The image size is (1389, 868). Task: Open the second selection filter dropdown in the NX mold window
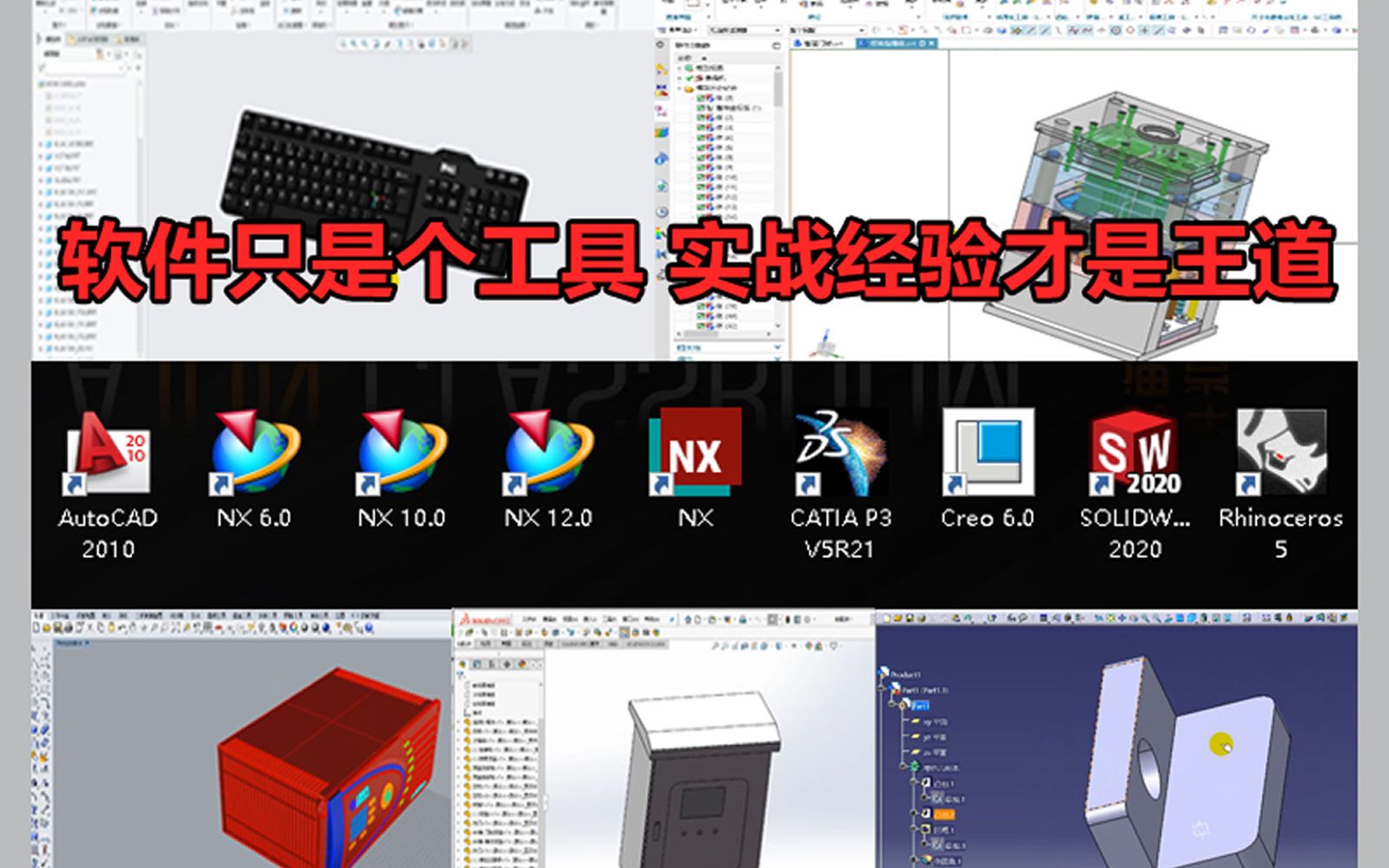(827, 30)
